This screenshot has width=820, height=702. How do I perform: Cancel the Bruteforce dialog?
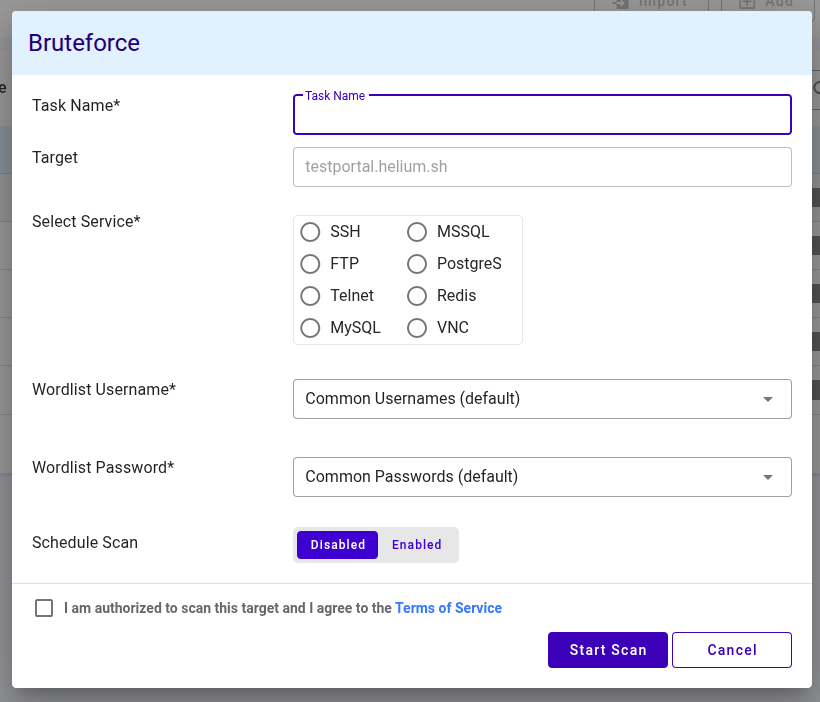pyautogui.click(x=732, y=650)
